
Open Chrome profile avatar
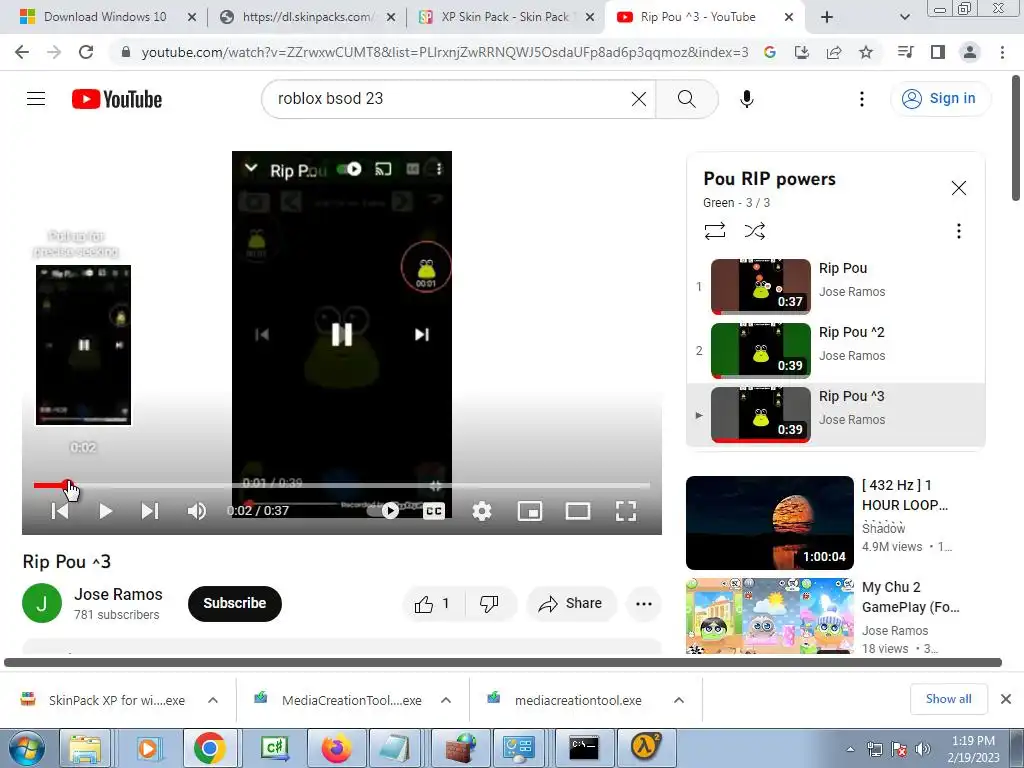pos(970,52)
